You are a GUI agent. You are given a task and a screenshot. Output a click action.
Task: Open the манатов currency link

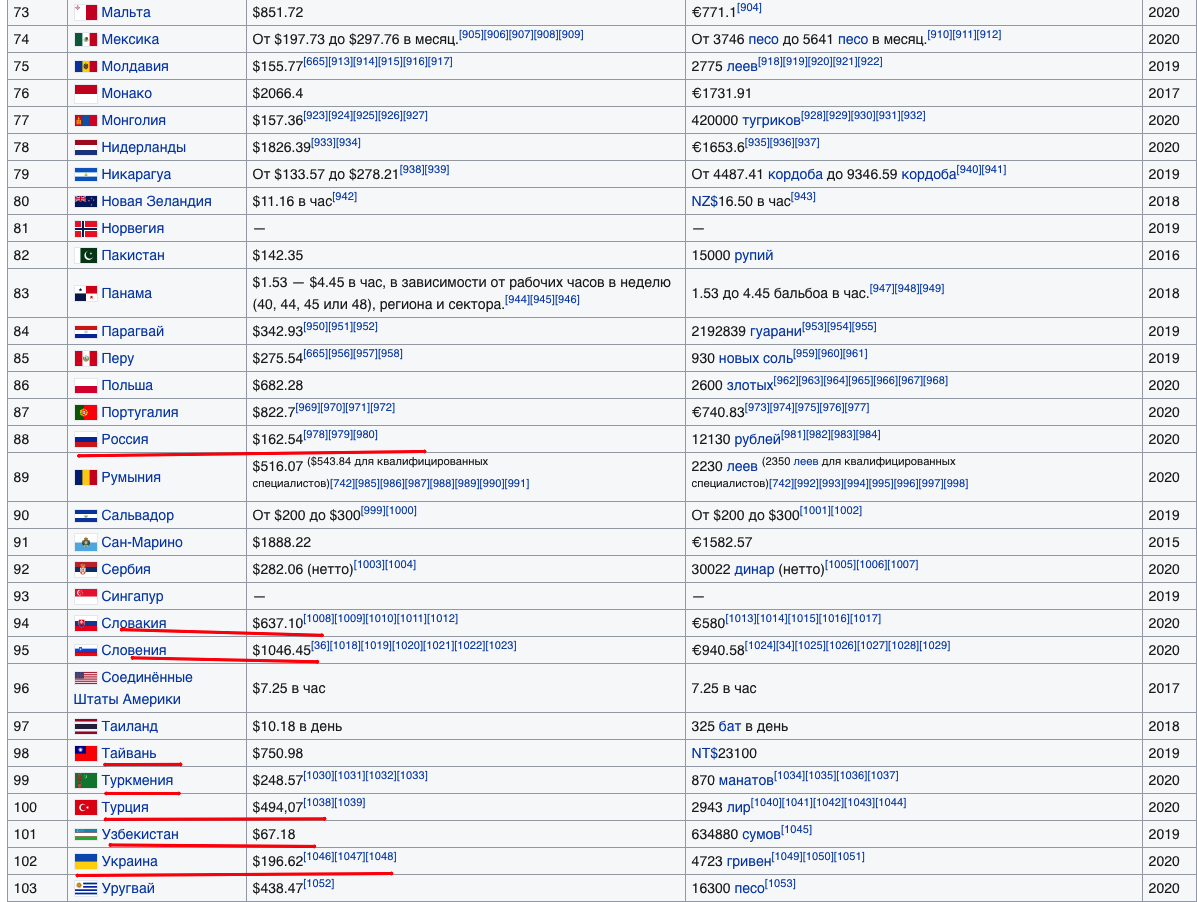746,781
